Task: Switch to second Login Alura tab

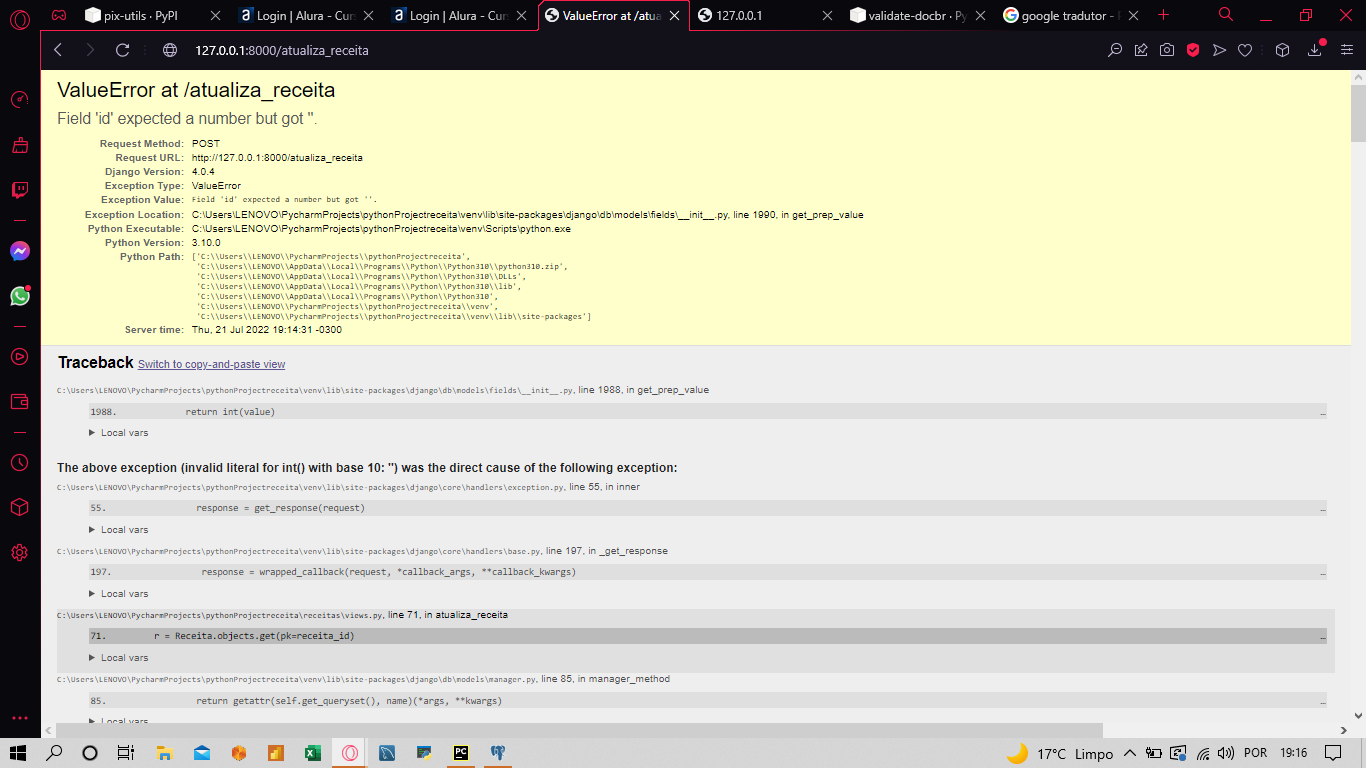Action: pyautogui.click(x=460, y=16)
